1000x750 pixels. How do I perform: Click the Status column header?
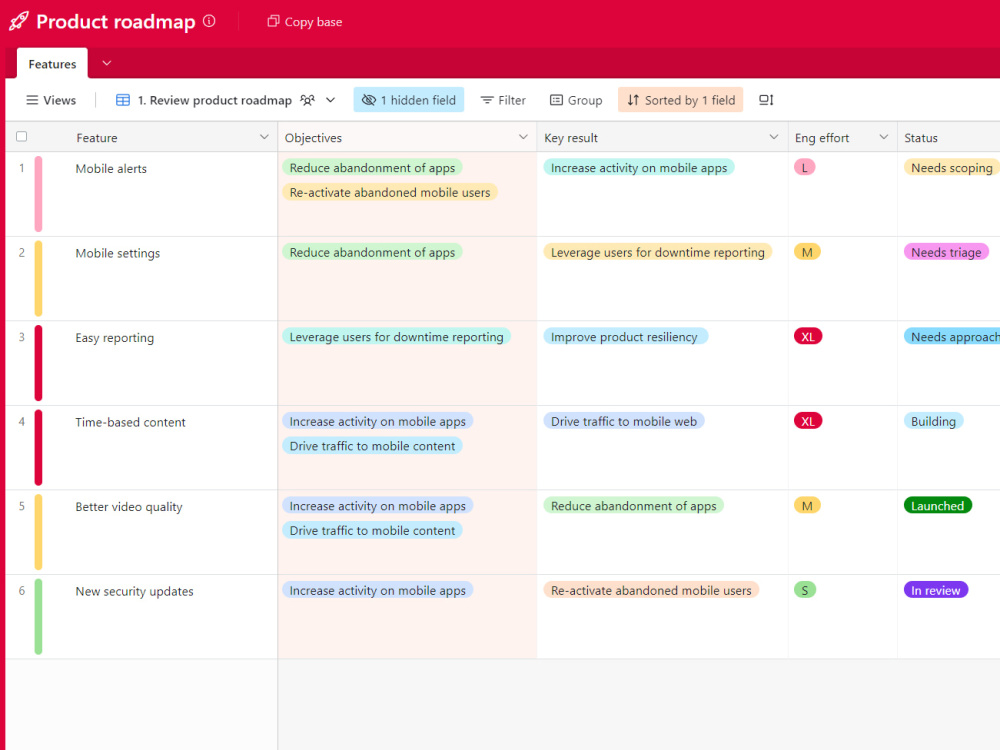tap(948, 137)
